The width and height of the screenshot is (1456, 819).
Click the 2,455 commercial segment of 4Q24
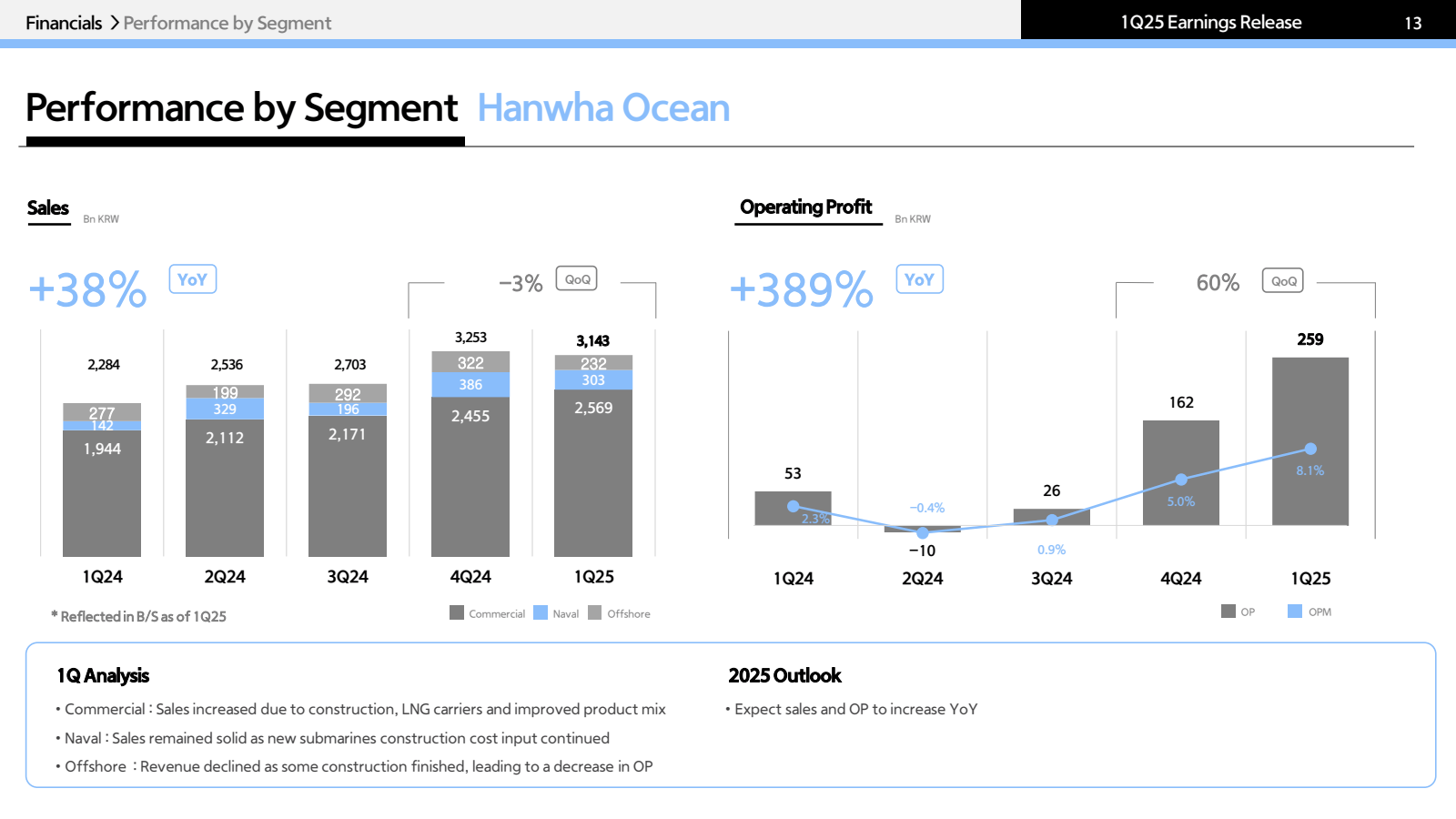click(470, 477)
